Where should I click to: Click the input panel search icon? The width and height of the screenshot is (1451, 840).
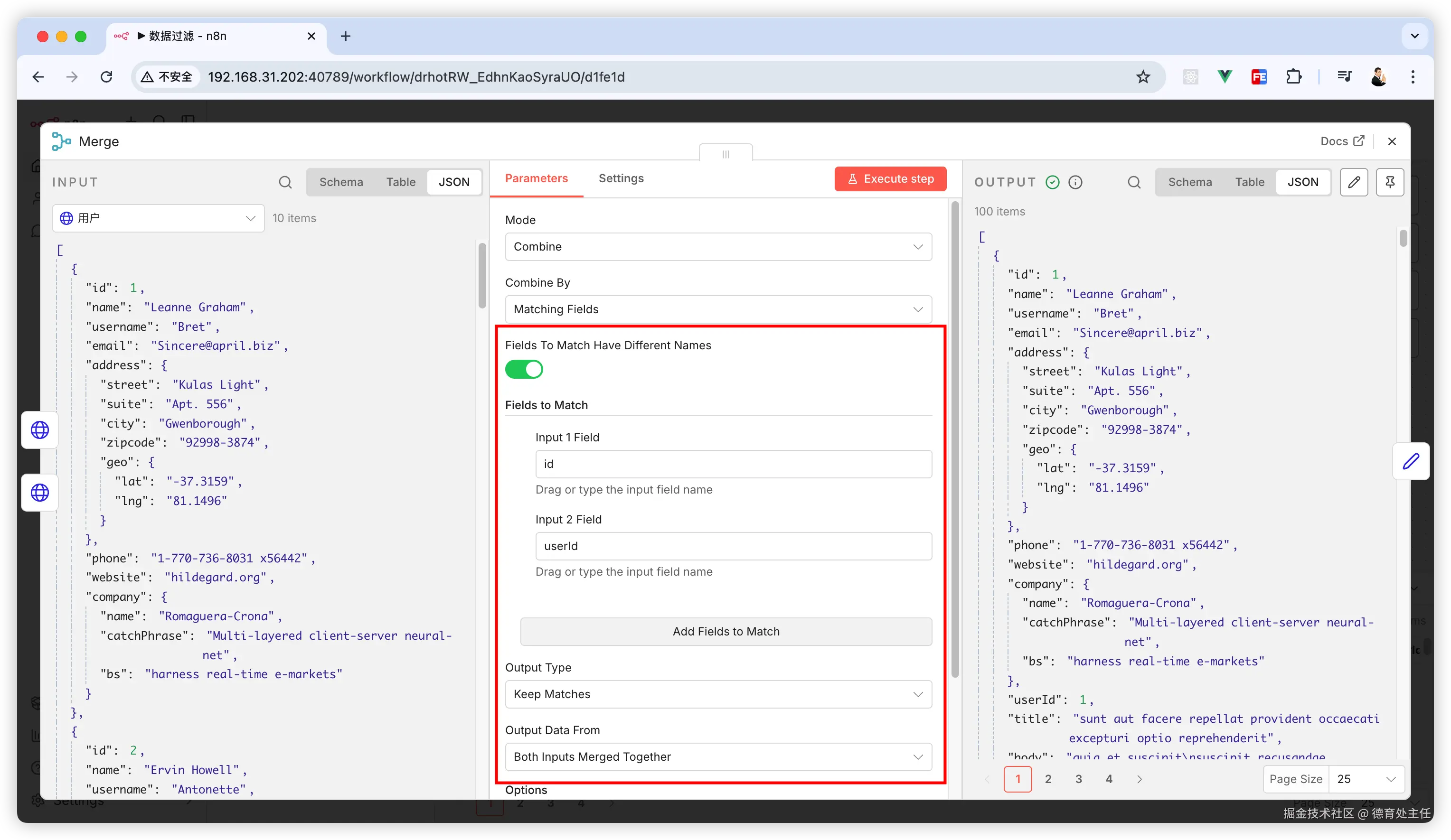[x=285, y=182]
